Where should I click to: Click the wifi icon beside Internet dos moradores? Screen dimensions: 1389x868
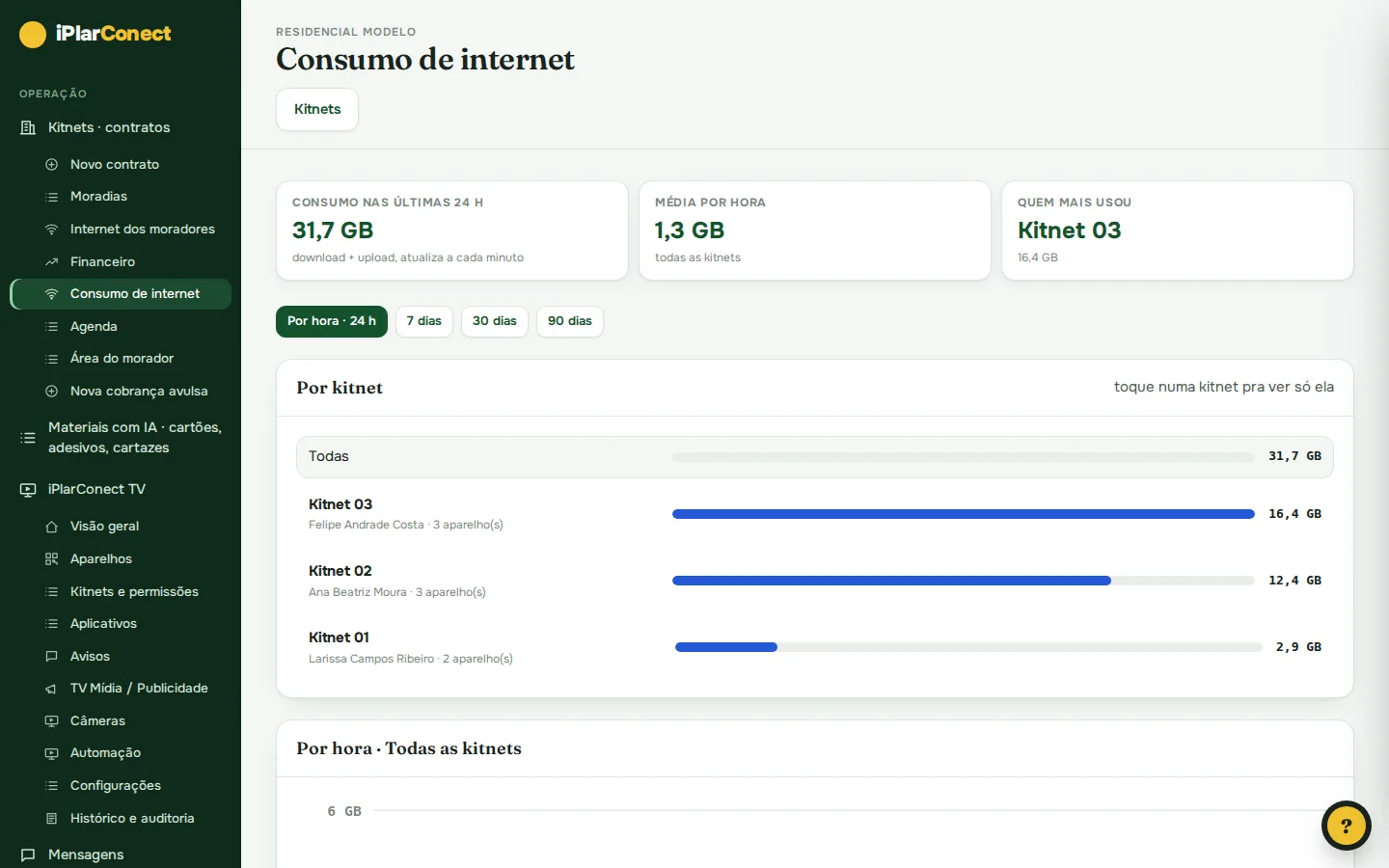pos(52,230)
